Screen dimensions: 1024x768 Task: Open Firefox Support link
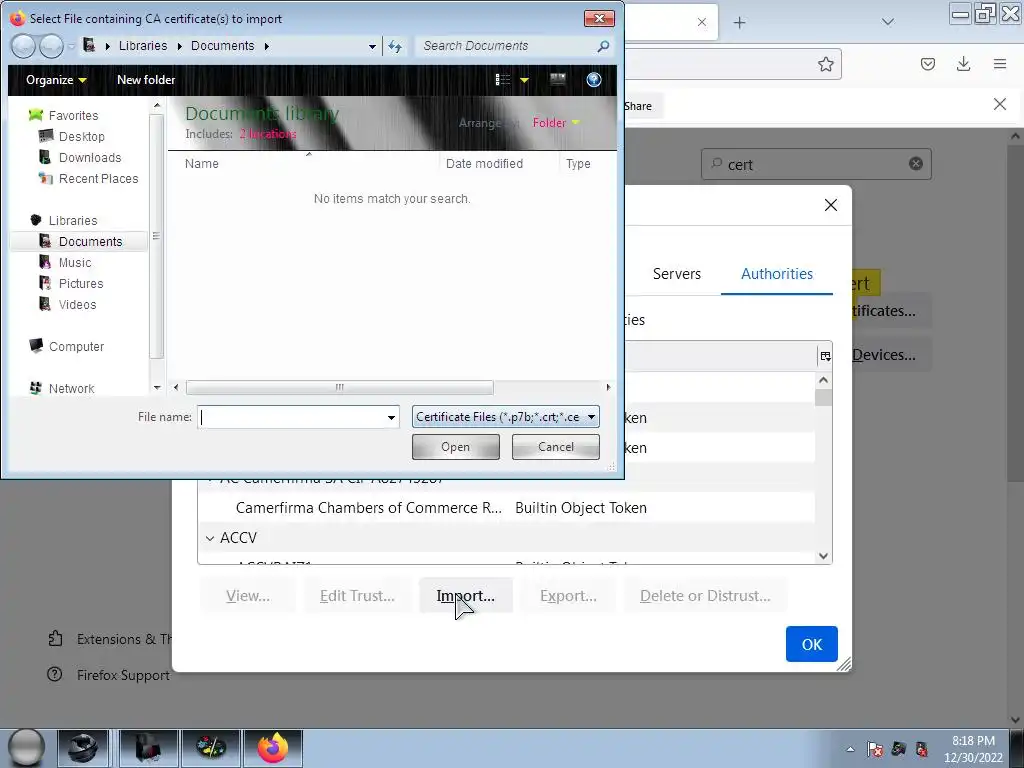coord(123,675)
